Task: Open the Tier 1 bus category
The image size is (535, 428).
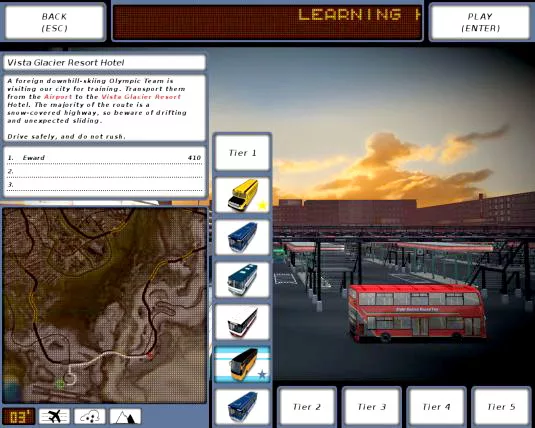Action: click(243, 153)
